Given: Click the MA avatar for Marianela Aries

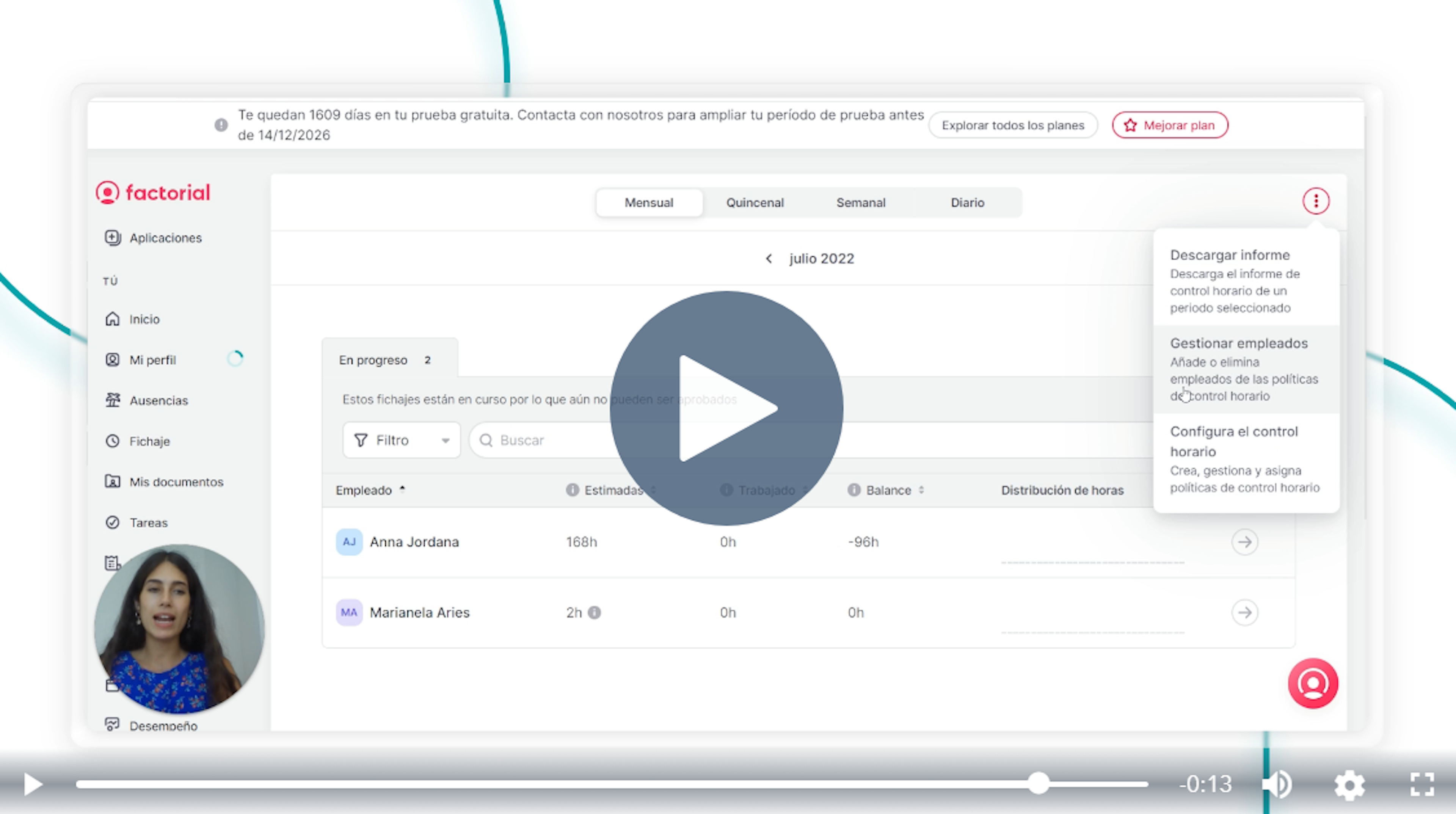Looking at the screenshot, I should pos(349,612).
